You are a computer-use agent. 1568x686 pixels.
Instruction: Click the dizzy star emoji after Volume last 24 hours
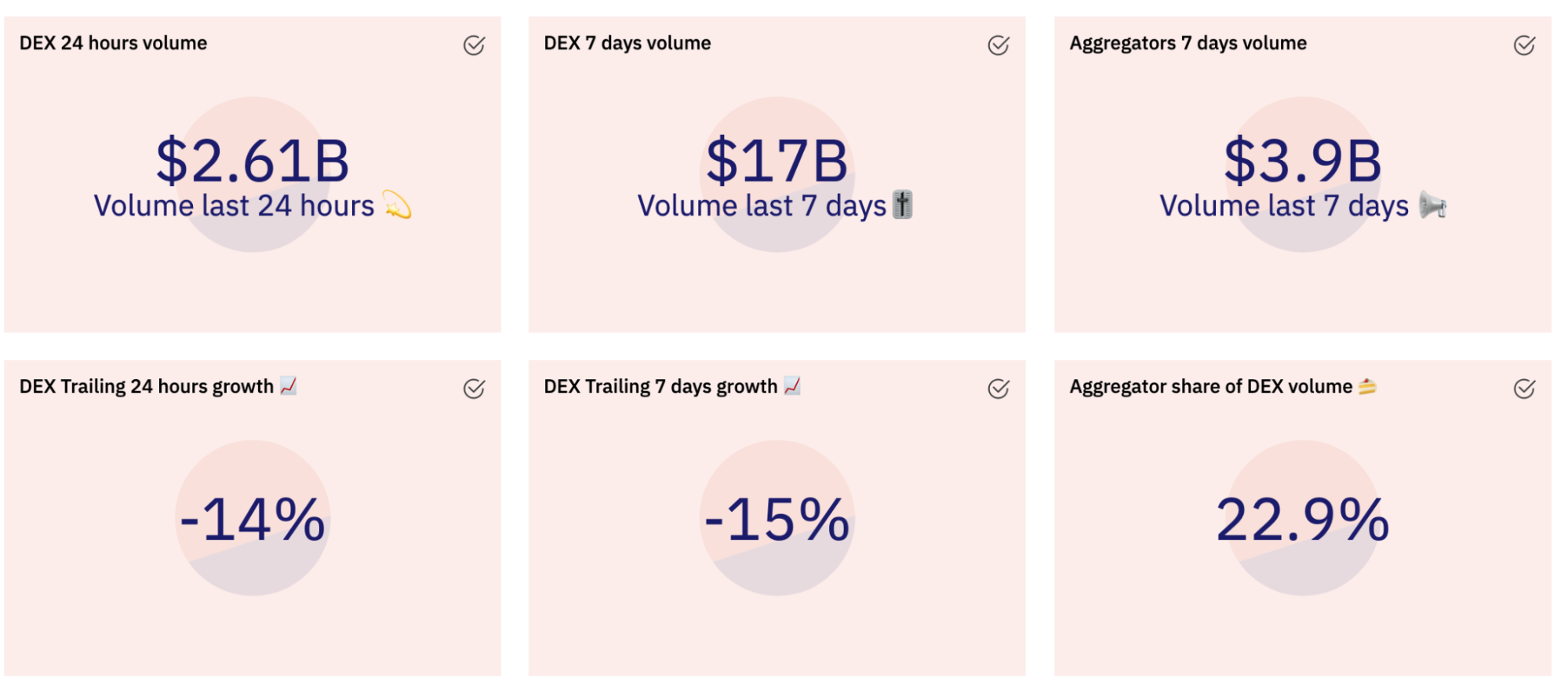coord(397,205)
